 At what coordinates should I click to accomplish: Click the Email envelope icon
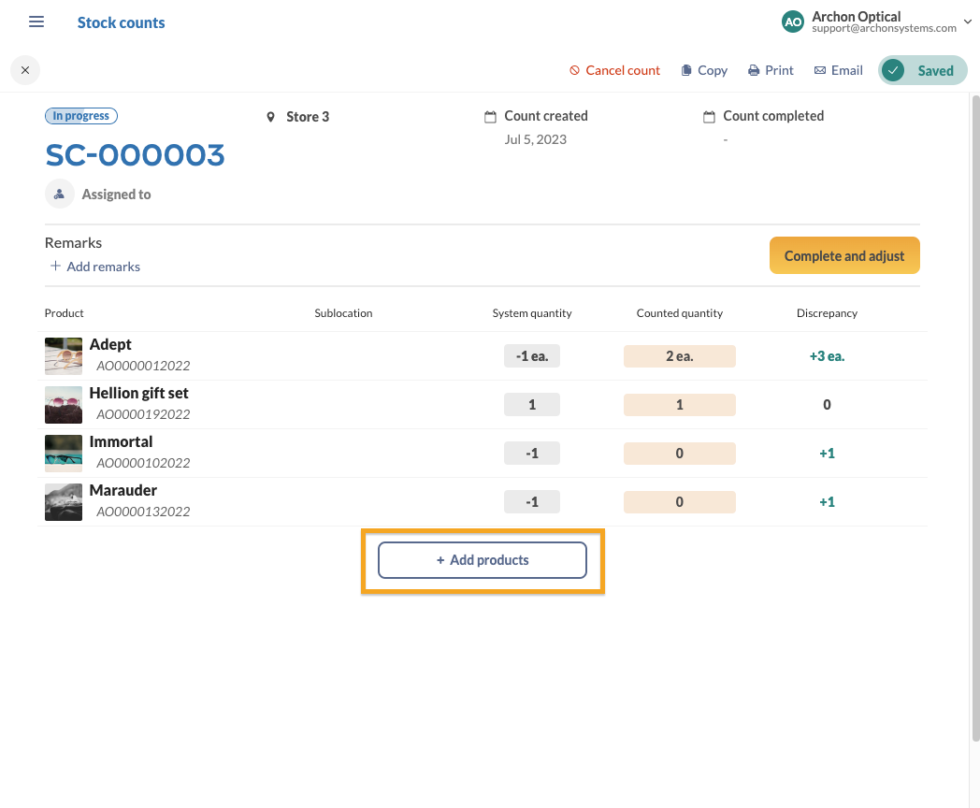[x=819, y=71]
